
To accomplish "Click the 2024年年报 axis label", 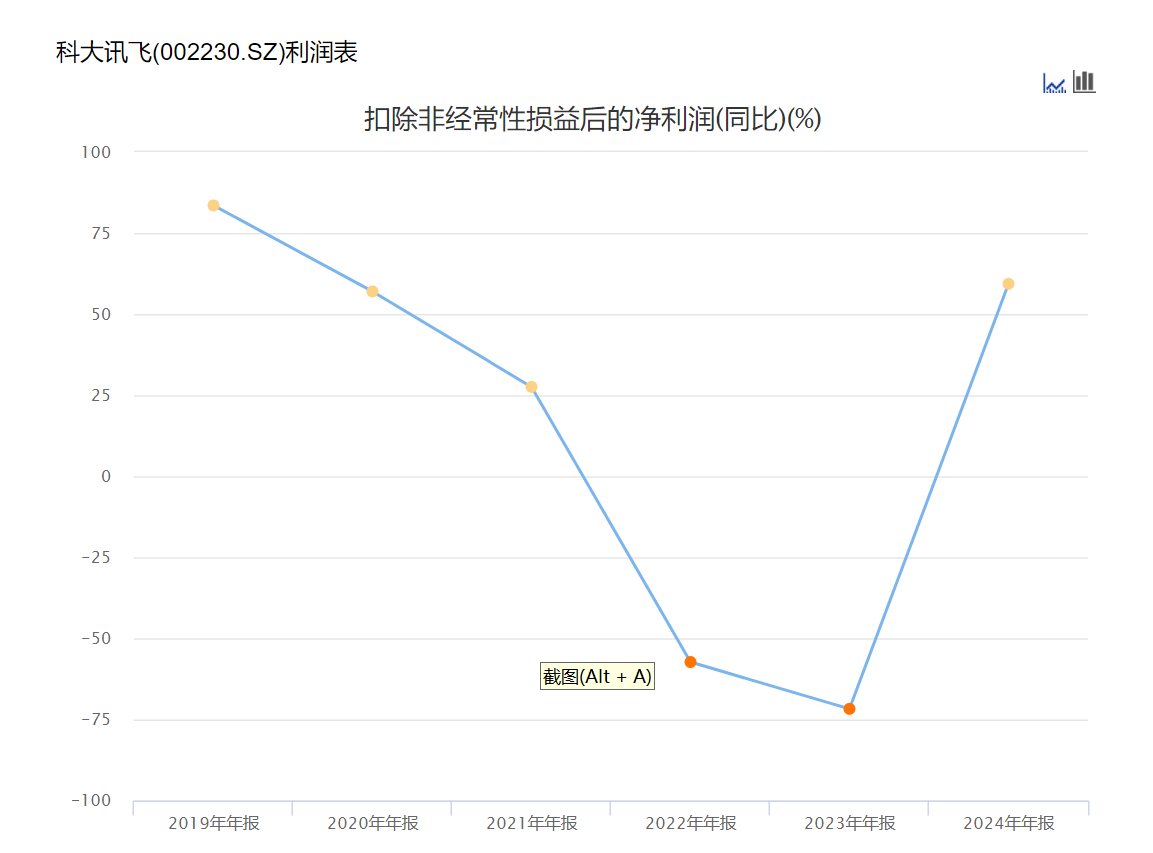I will [x=1009, y=823].
